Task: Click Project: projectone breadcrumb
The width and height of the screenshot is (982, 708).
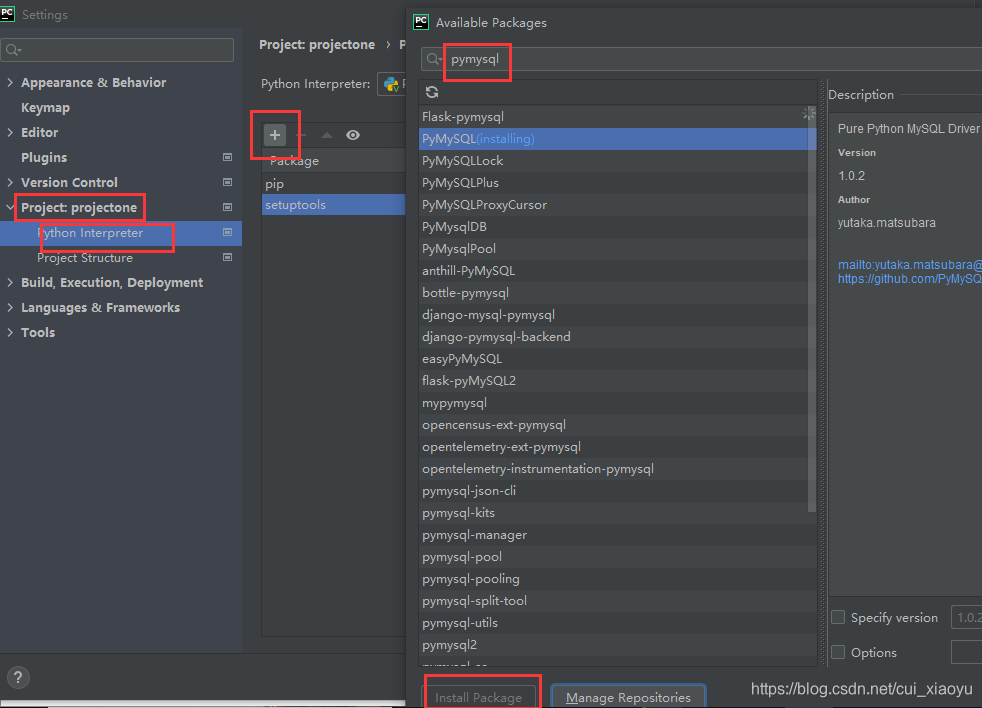Action: [x=317, y=45]
